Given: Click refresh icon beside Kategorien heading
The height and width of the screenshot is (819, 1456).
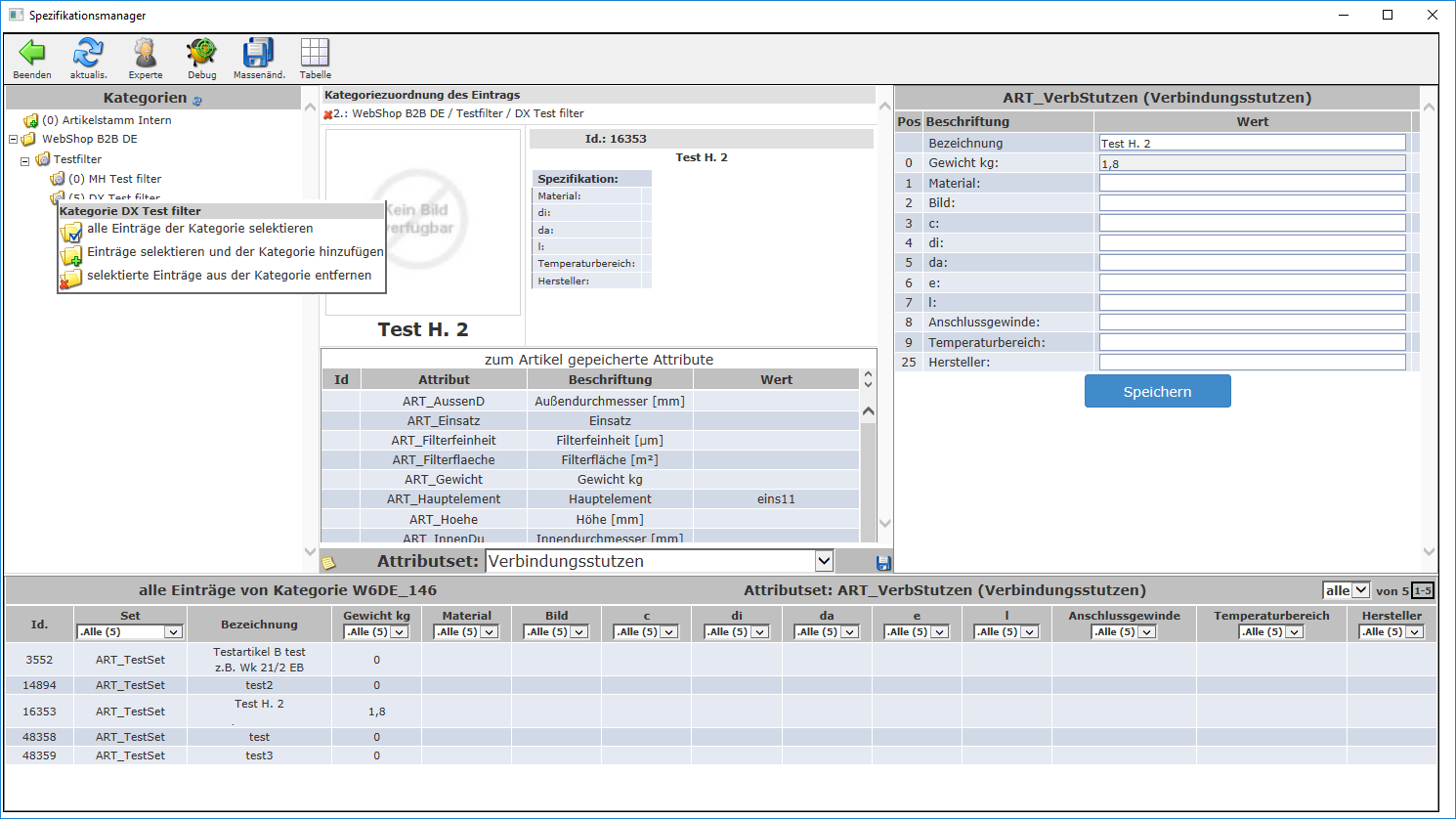Looking at the screenshot, I should [197, 101].
